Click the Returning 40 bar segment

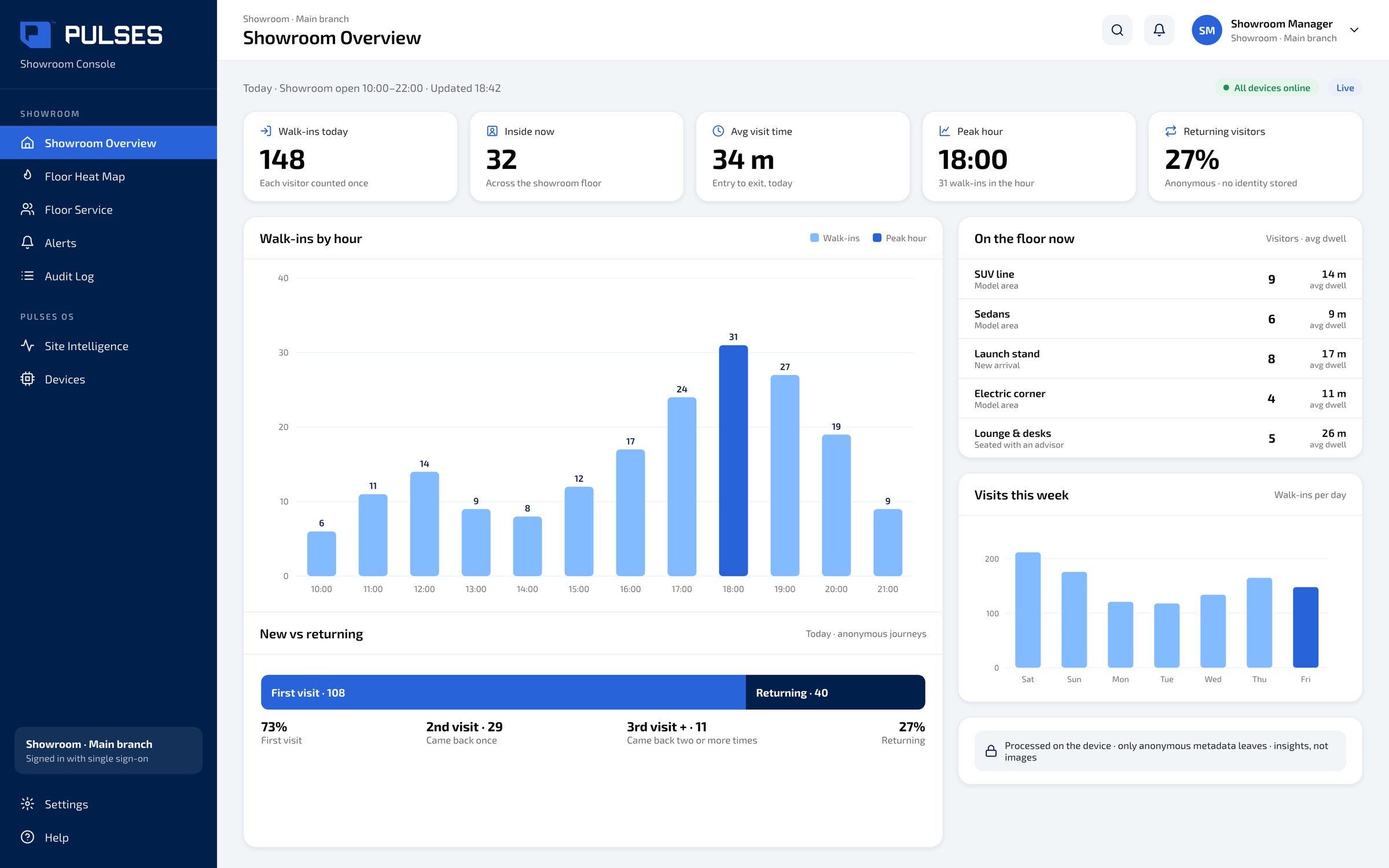(835, 692)
